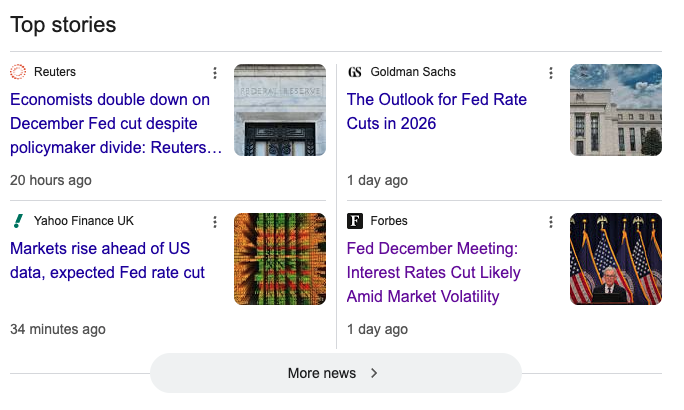Image resolution: width=684 pixels, height=410 pixels.
Task: Open three-dot menu for the Reuters story
Action: click(x=214, y=73)
